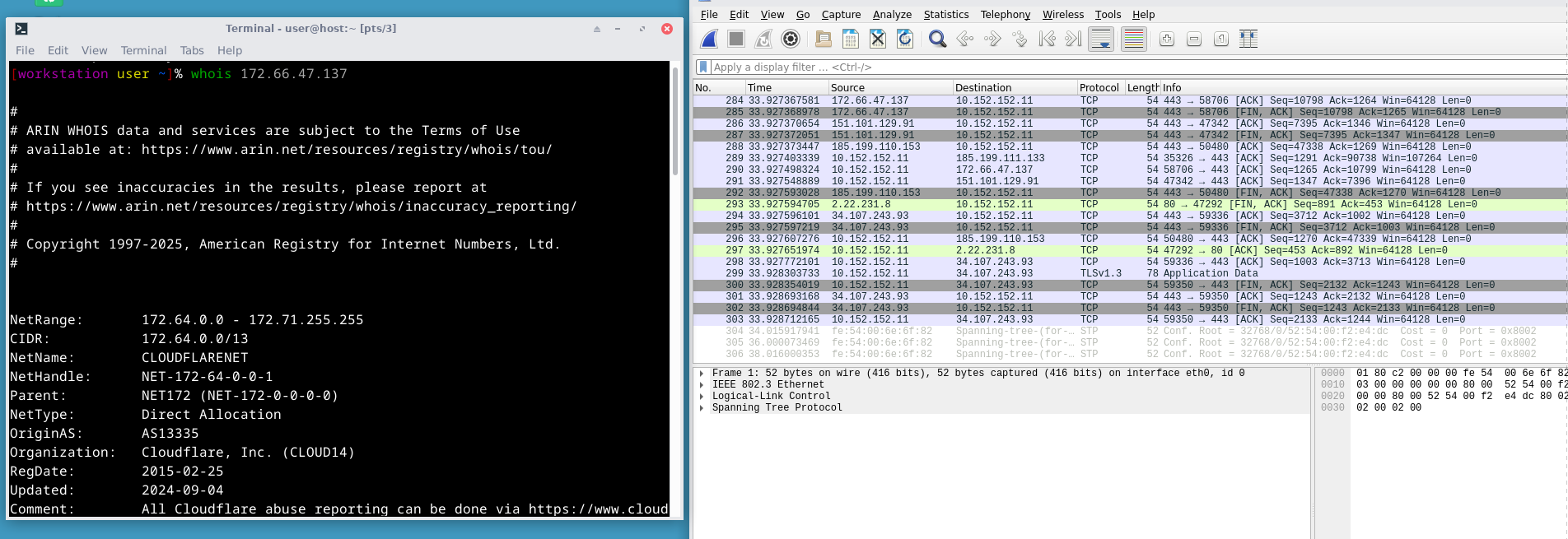
Task: Open the Terminal menu in terminal window
Action: pyautogui.click(x=143, y=50)
